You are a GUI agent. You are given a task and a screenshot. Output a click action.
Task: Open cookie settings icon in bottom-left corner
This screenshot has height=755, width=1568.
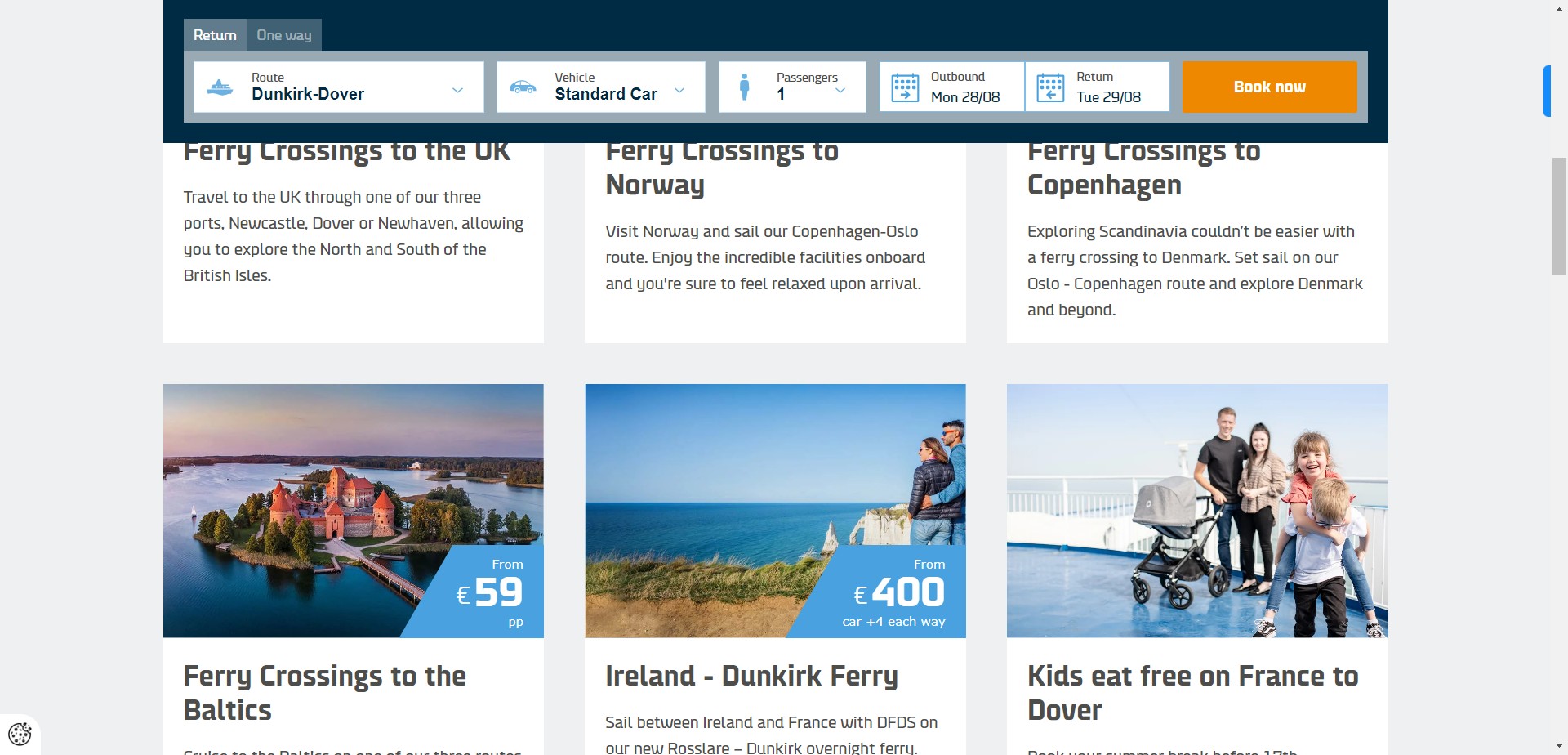[20, 733]
